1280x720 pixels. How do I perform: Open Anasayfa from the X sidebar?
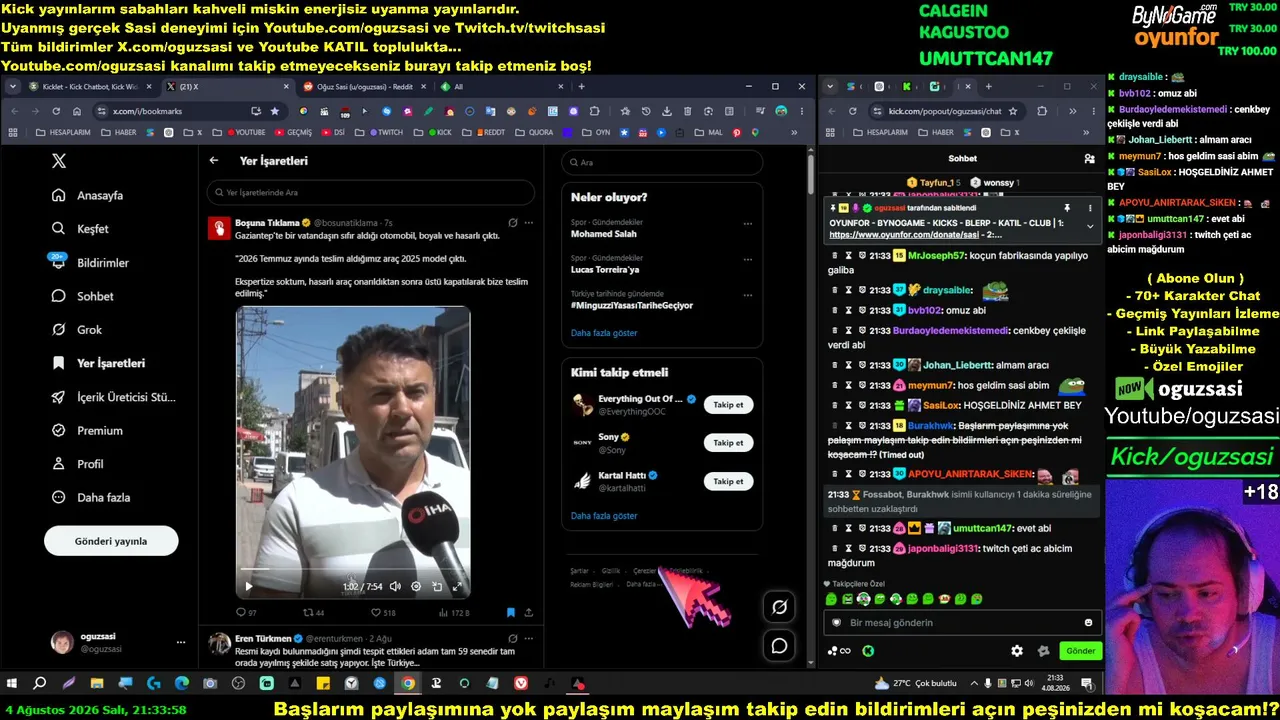88,195
